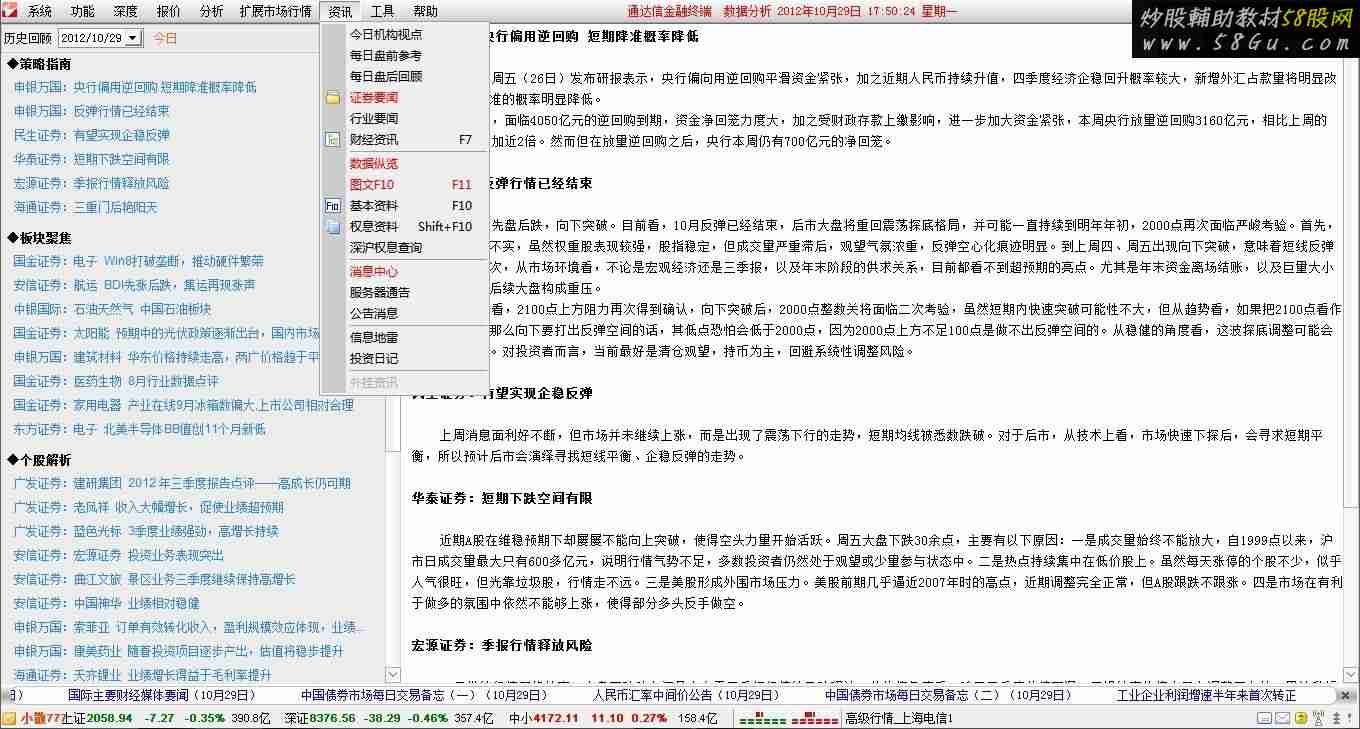Screen dimensions: 1360x729
Task: Click the F10 icon beside 基本资料
Action: (x=332, y=206)
